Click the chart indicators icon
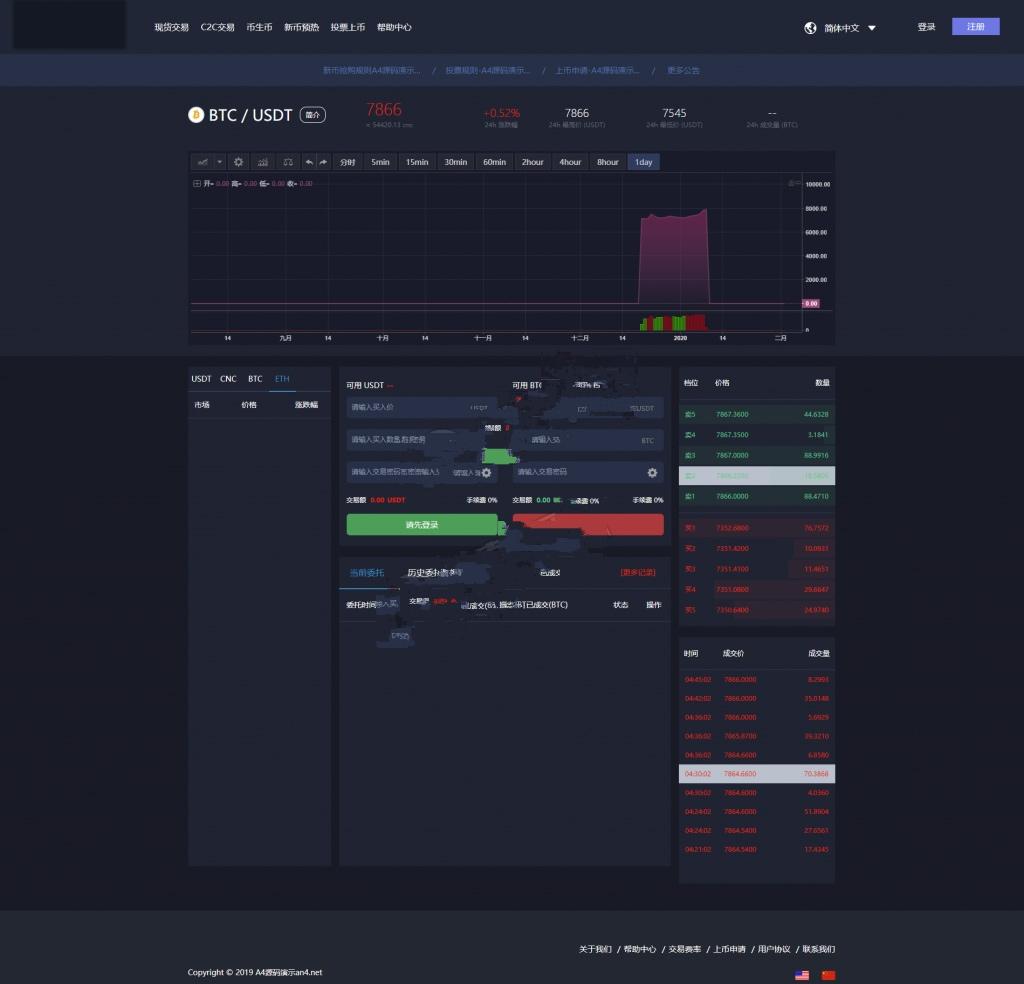The width and height of the screenshot is (1024, 984). pyautogui.click(x=263, y=162)
